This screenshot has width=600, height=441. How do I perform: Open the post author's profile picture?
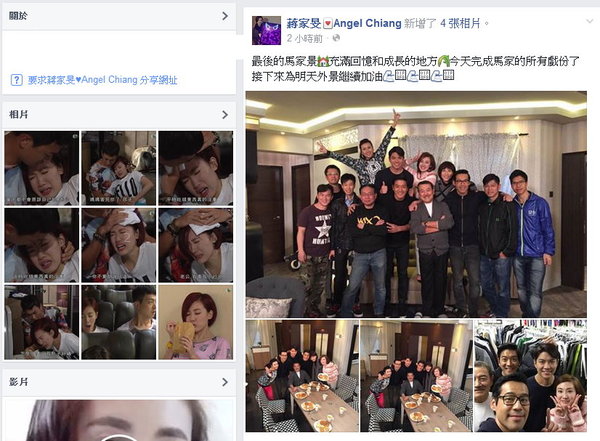[x=266, y=31]
